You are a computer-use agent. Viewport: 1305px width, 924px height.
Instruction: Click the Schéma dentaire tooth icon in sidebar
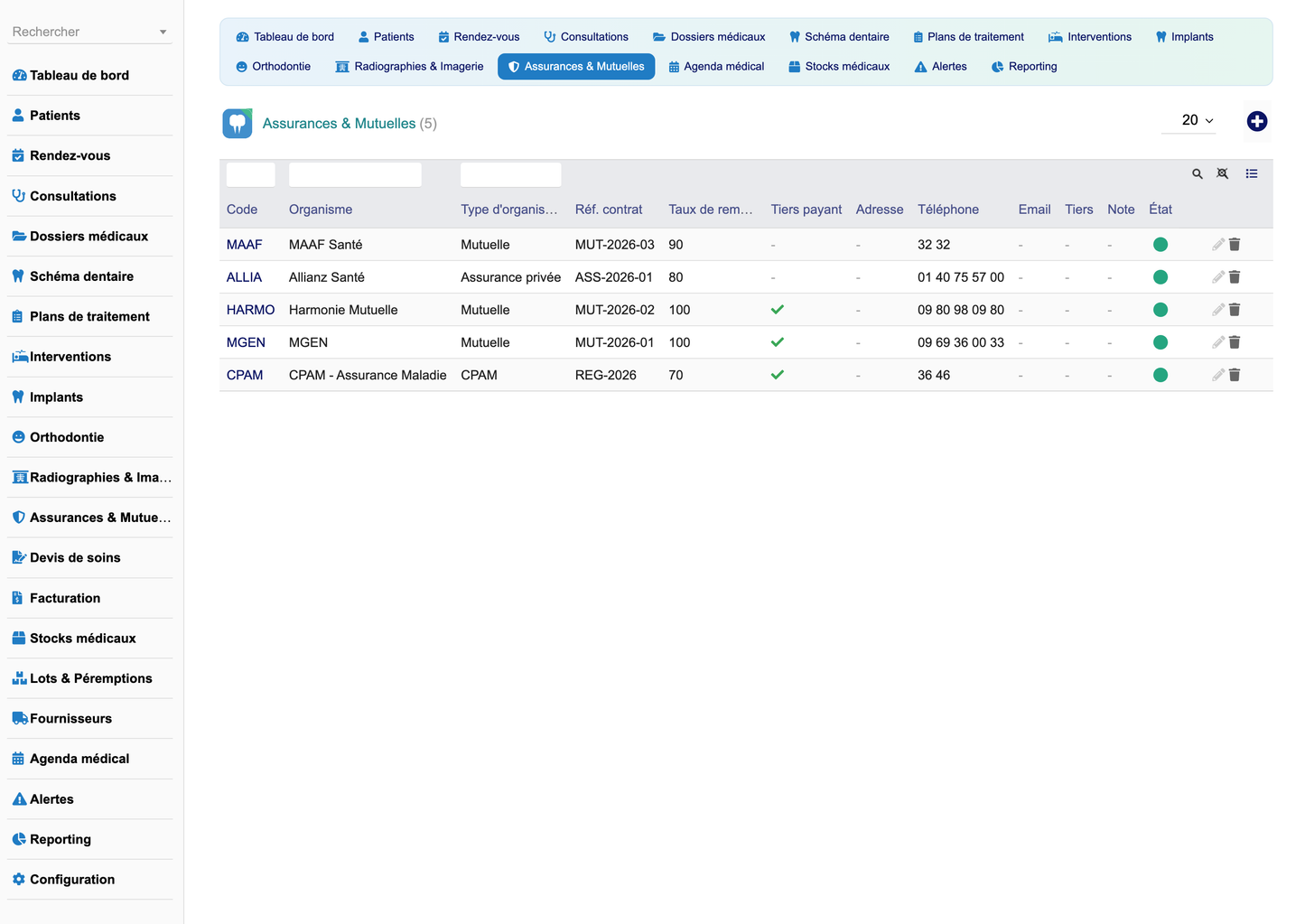[x=18, y=276]
